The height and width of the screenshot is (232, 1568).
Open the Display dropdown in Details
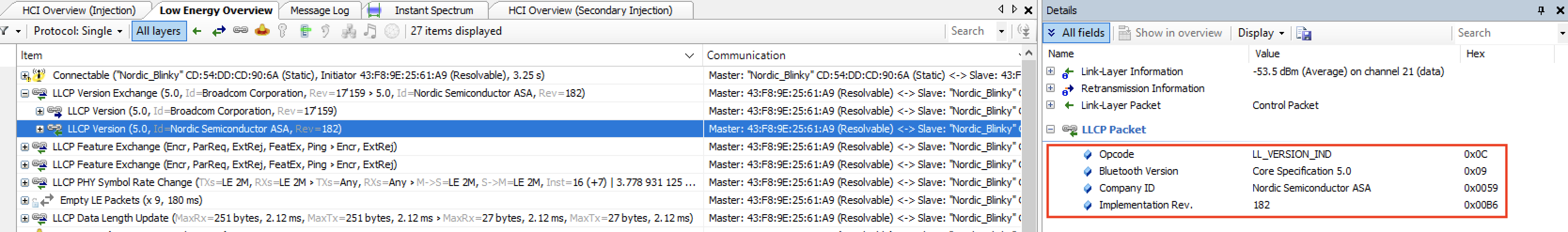point(1261,33)
